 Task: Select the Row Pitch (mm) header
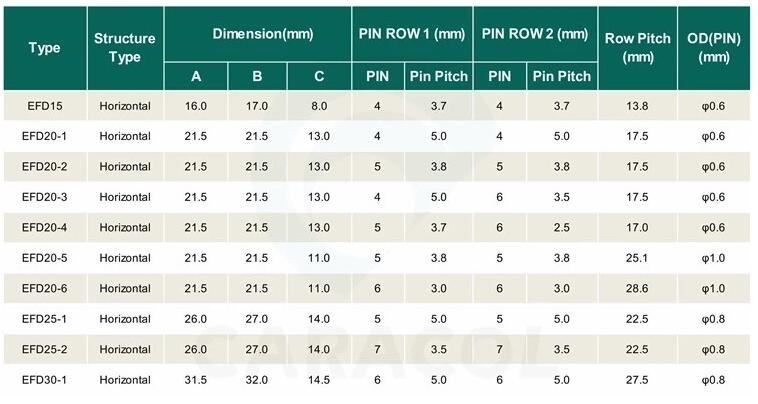[637, 48]
